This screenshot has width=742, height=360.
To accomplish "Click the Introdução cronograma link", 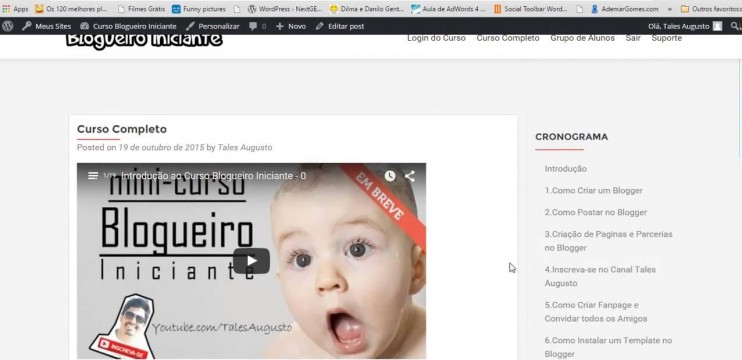I will click(565, 169).
